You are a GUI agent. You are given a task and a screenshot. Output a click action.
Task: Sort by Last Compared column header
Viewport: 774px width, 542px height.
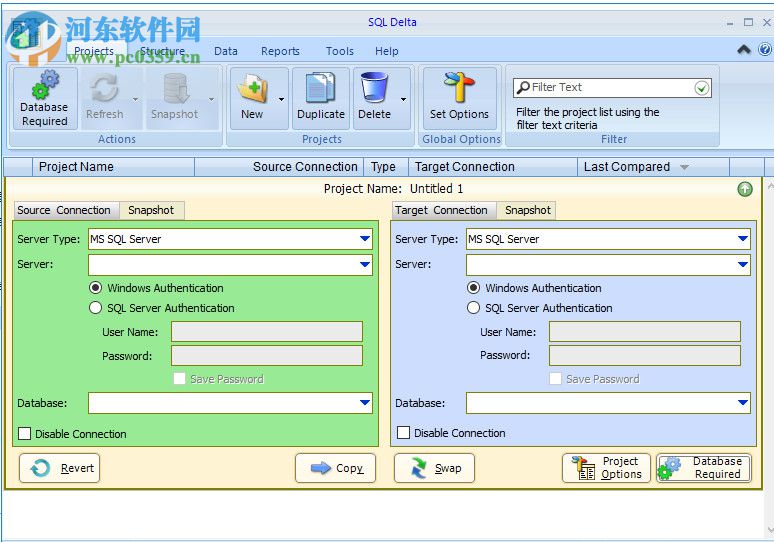(653, 167)
